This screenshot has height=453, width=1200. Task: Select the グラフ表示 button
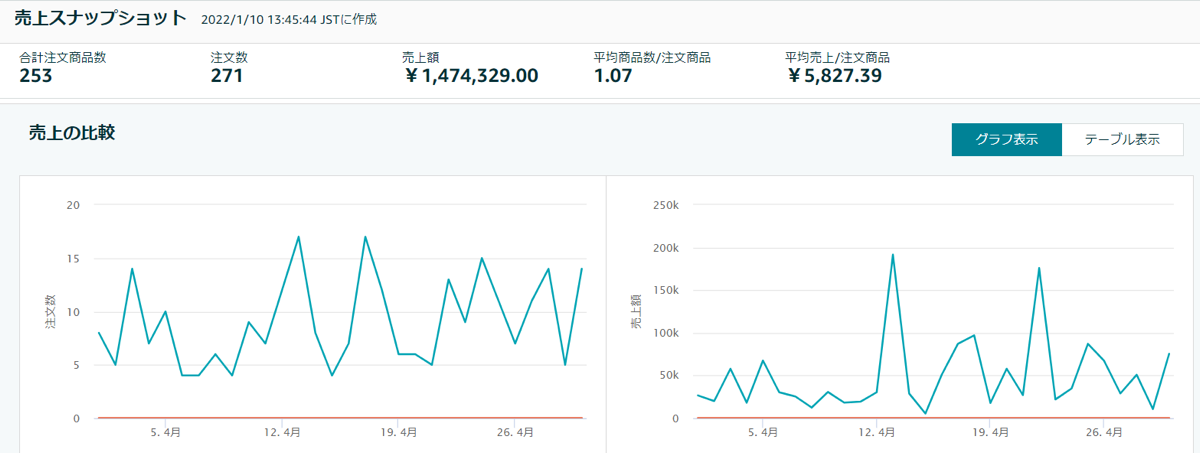(1005, 140)
